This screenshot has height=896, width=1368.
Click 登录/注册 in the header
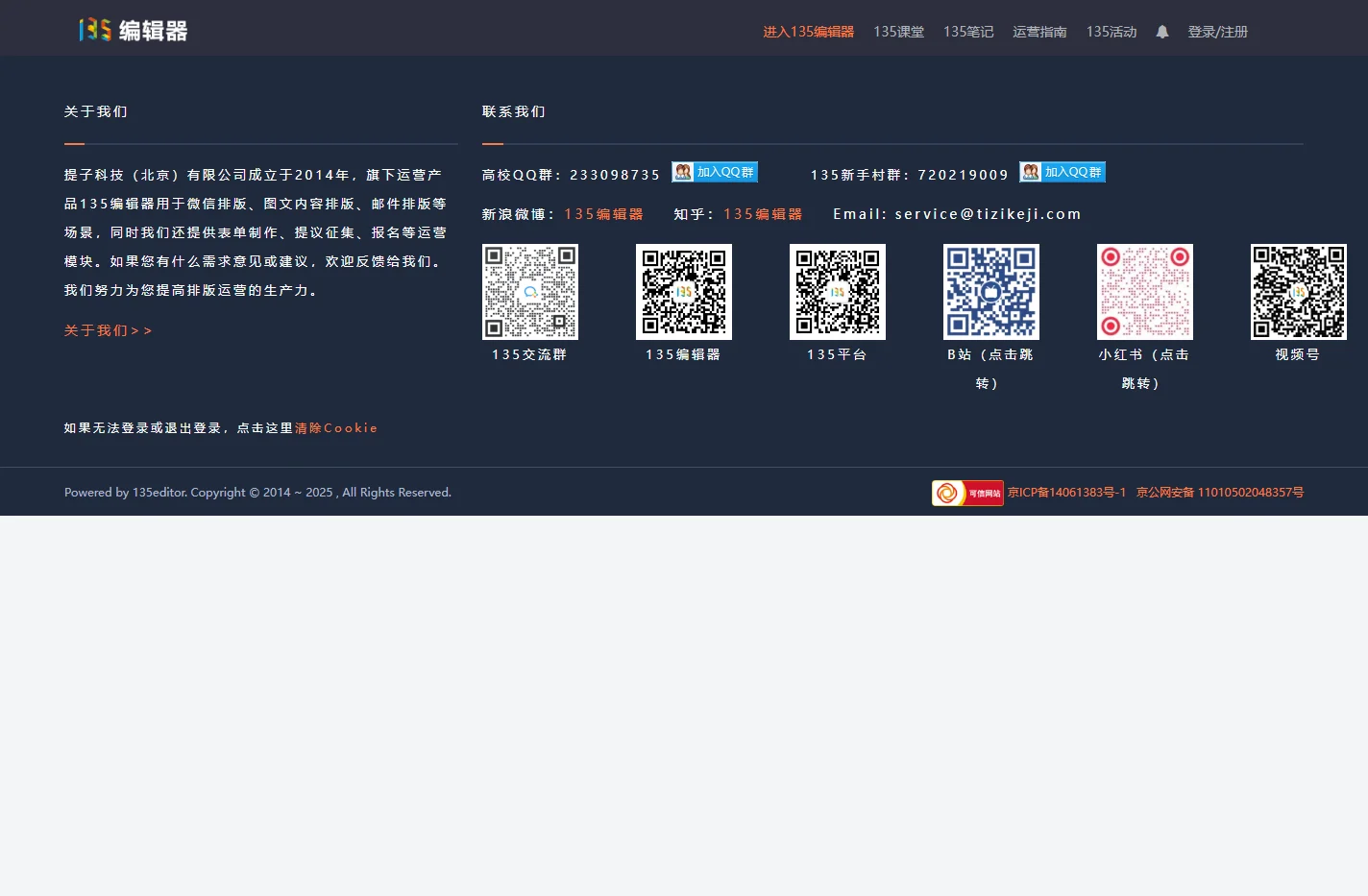(x=1218, y=32)
